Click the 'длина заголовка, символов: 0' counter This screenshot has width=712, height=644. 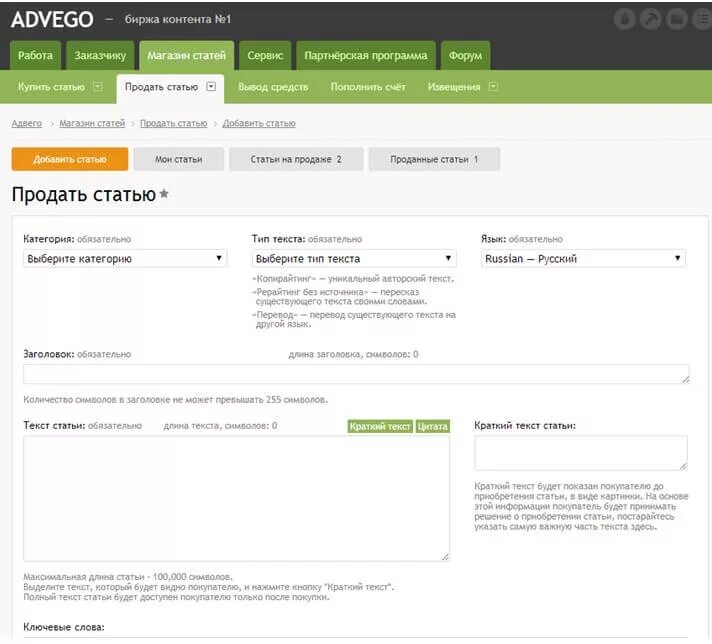[353, 354]
